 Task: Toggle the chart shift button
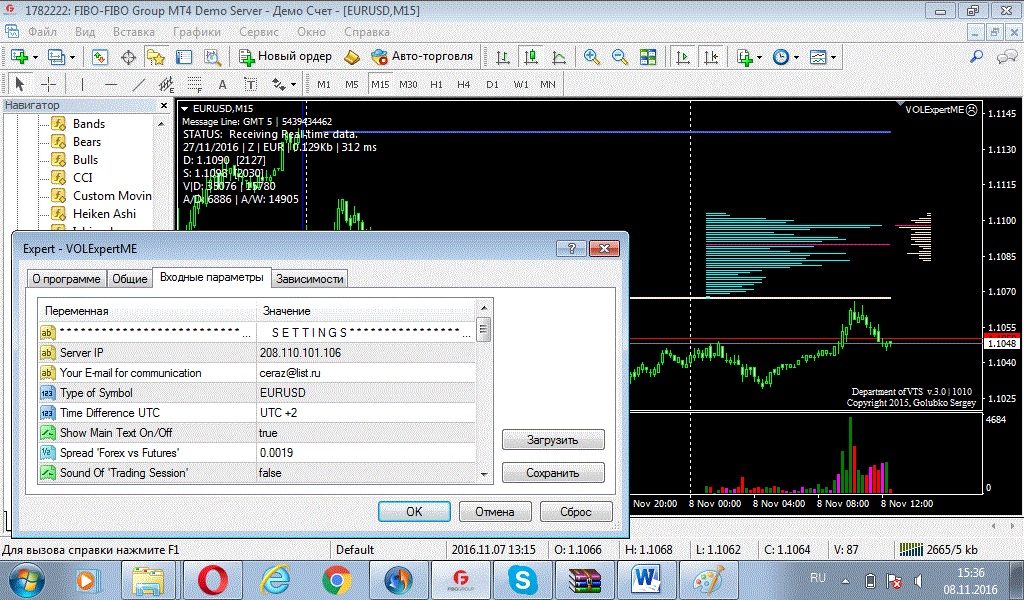710,57
